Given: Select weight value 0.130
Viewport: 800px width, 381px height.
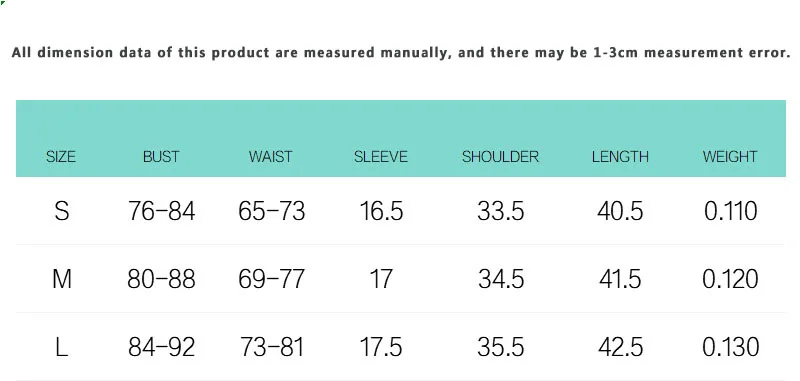Looking at the screenshot, I should pyautogui.click(x=731, y=347).
